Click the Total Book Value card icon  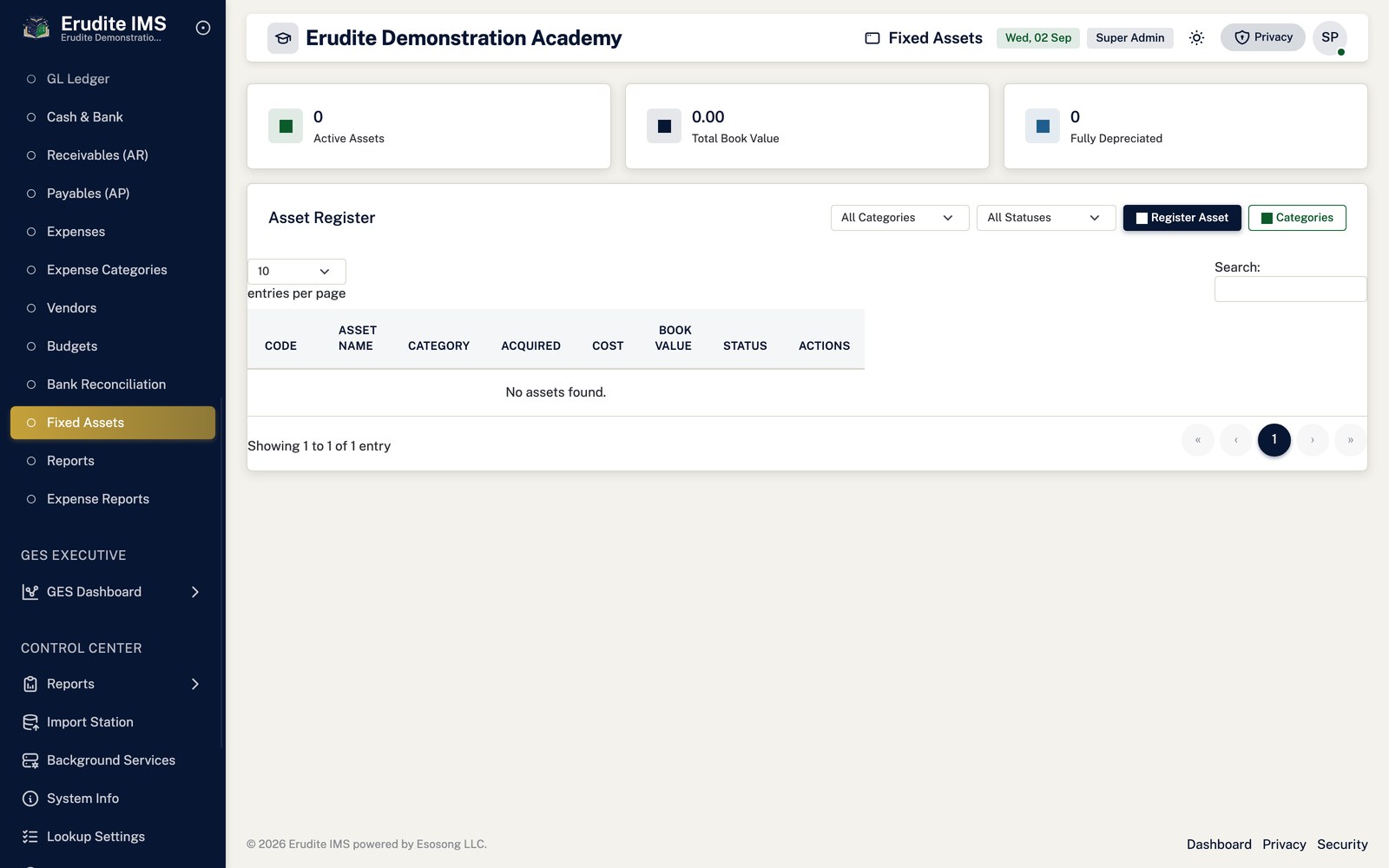point(664,126)
